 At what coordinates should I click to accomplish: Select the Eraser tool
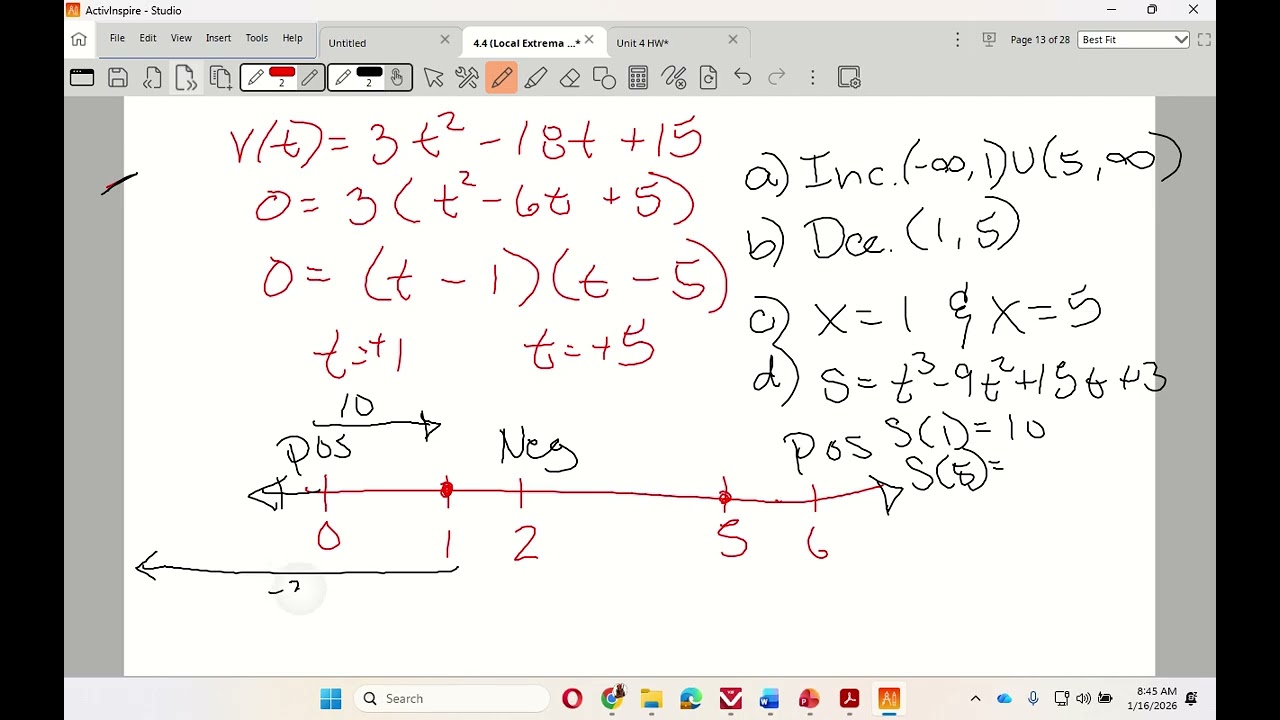(x=570, y=78)
